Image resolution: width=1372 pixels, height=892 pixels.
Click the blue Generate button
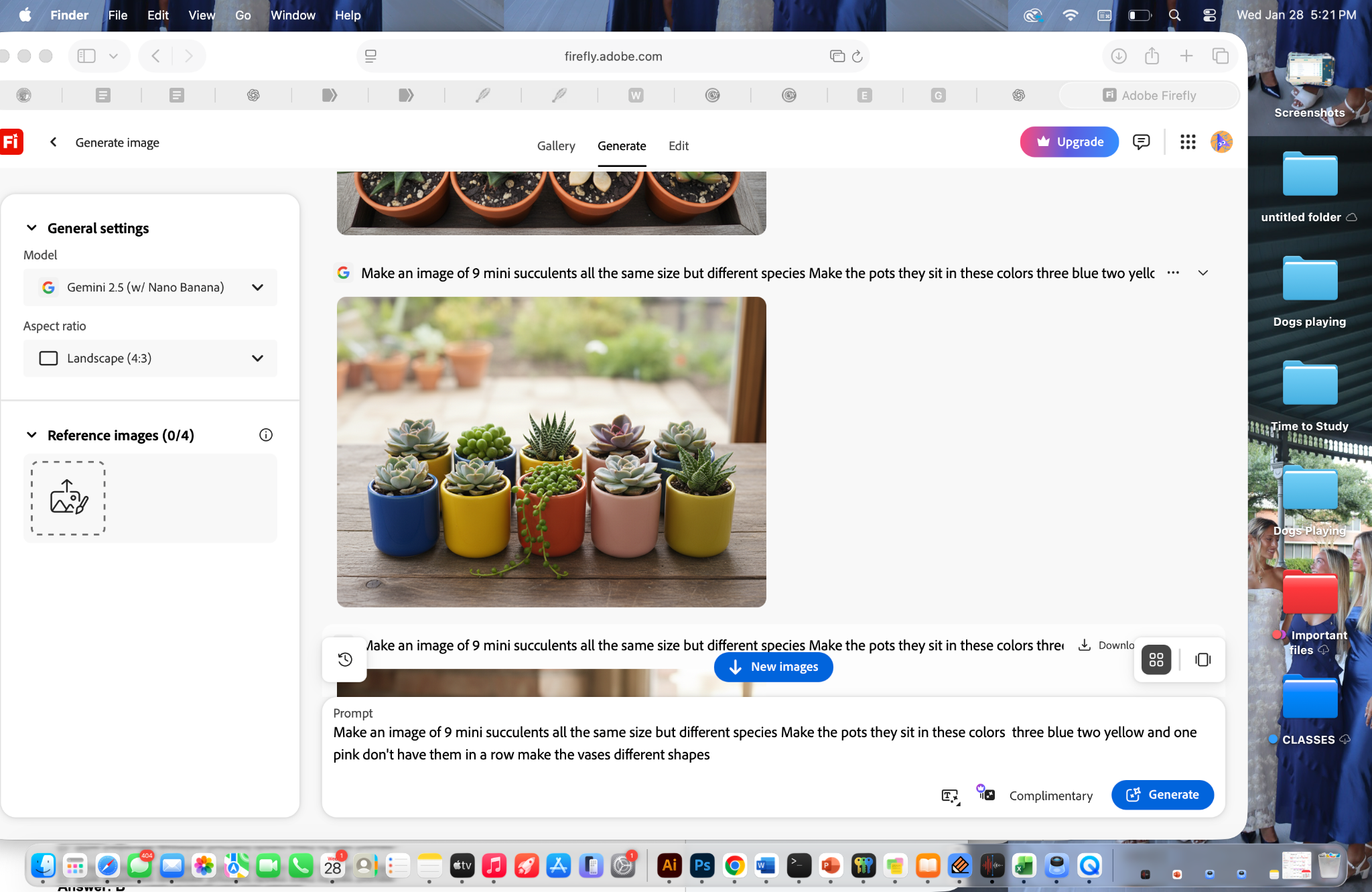(1162, 795)
